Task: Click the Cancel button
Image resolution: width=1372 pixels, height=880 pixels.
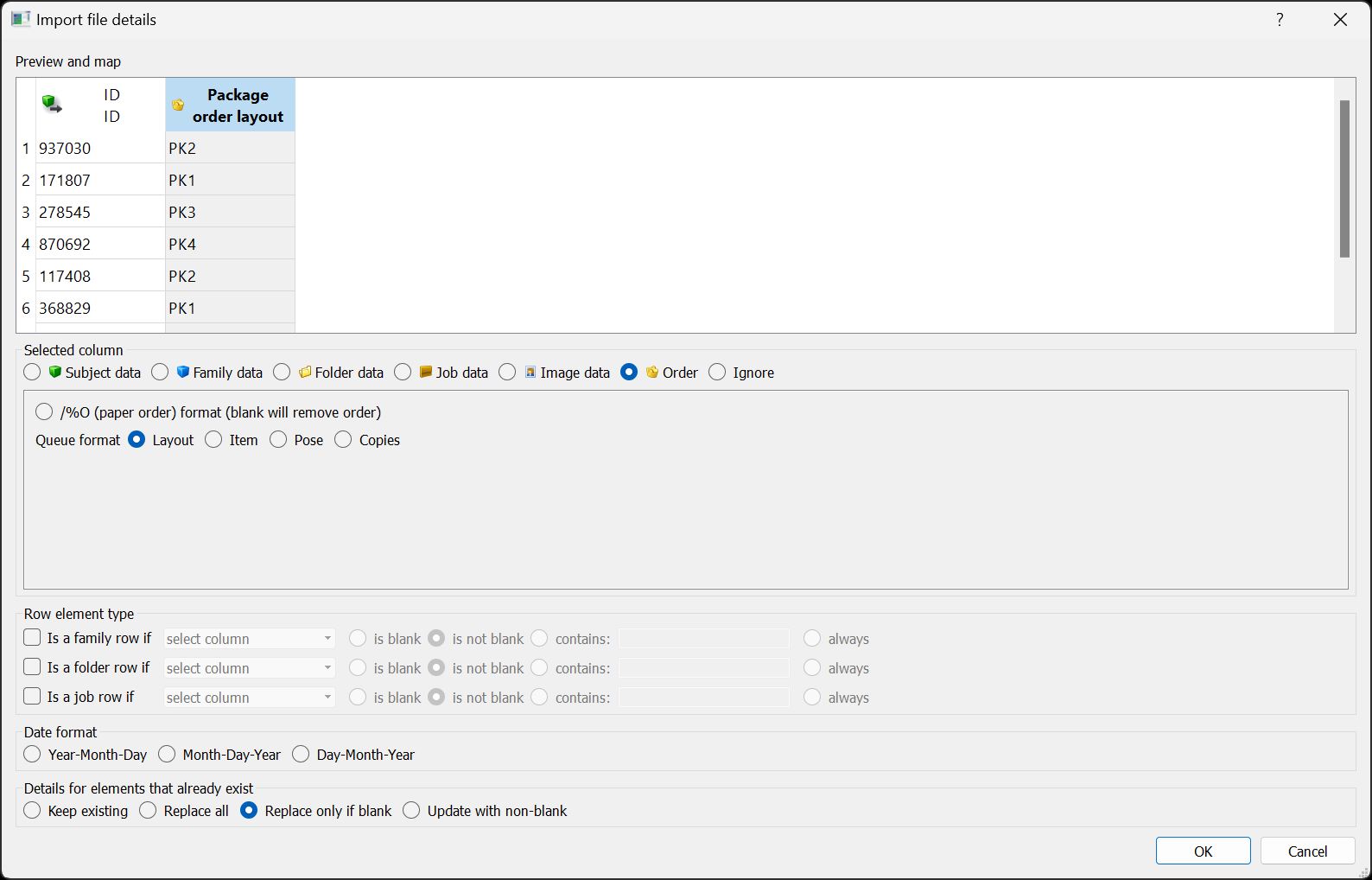Action: click(x=1307, y=851)
